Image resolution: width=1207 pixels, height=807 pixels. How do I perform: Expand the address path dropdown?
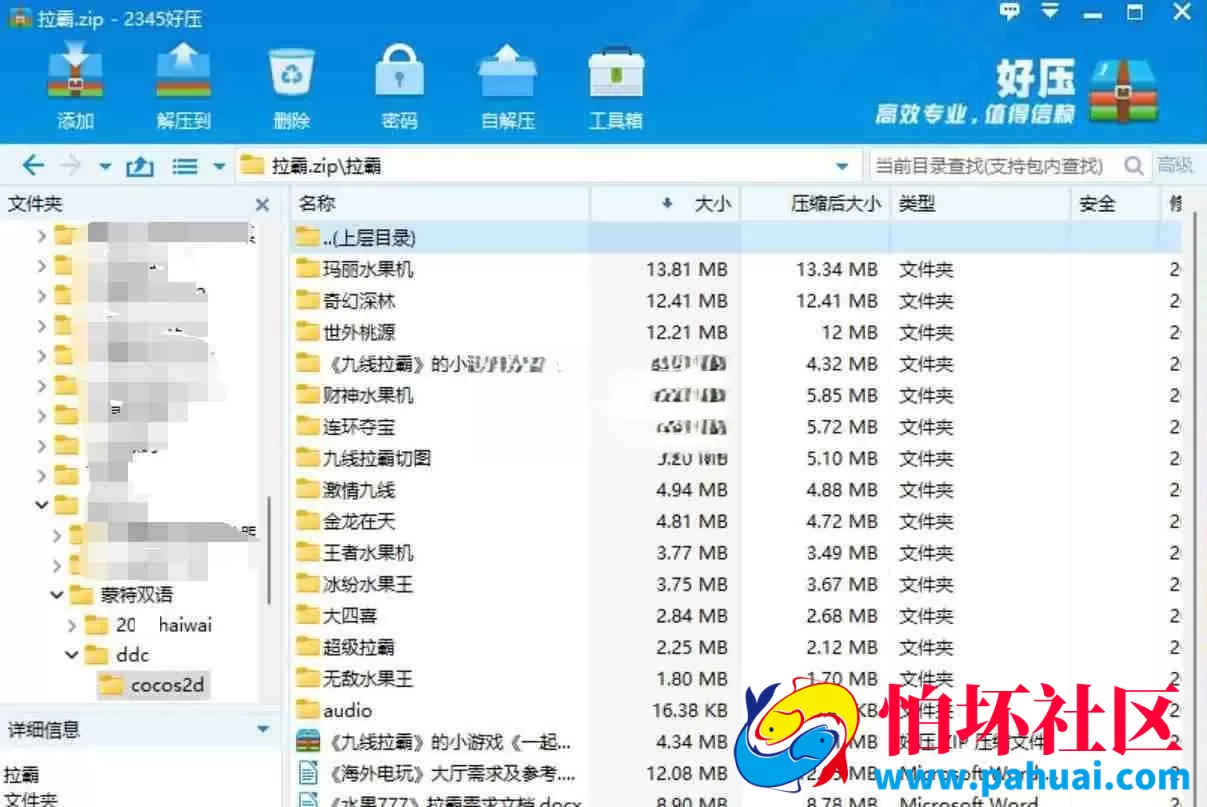point(843,167)
